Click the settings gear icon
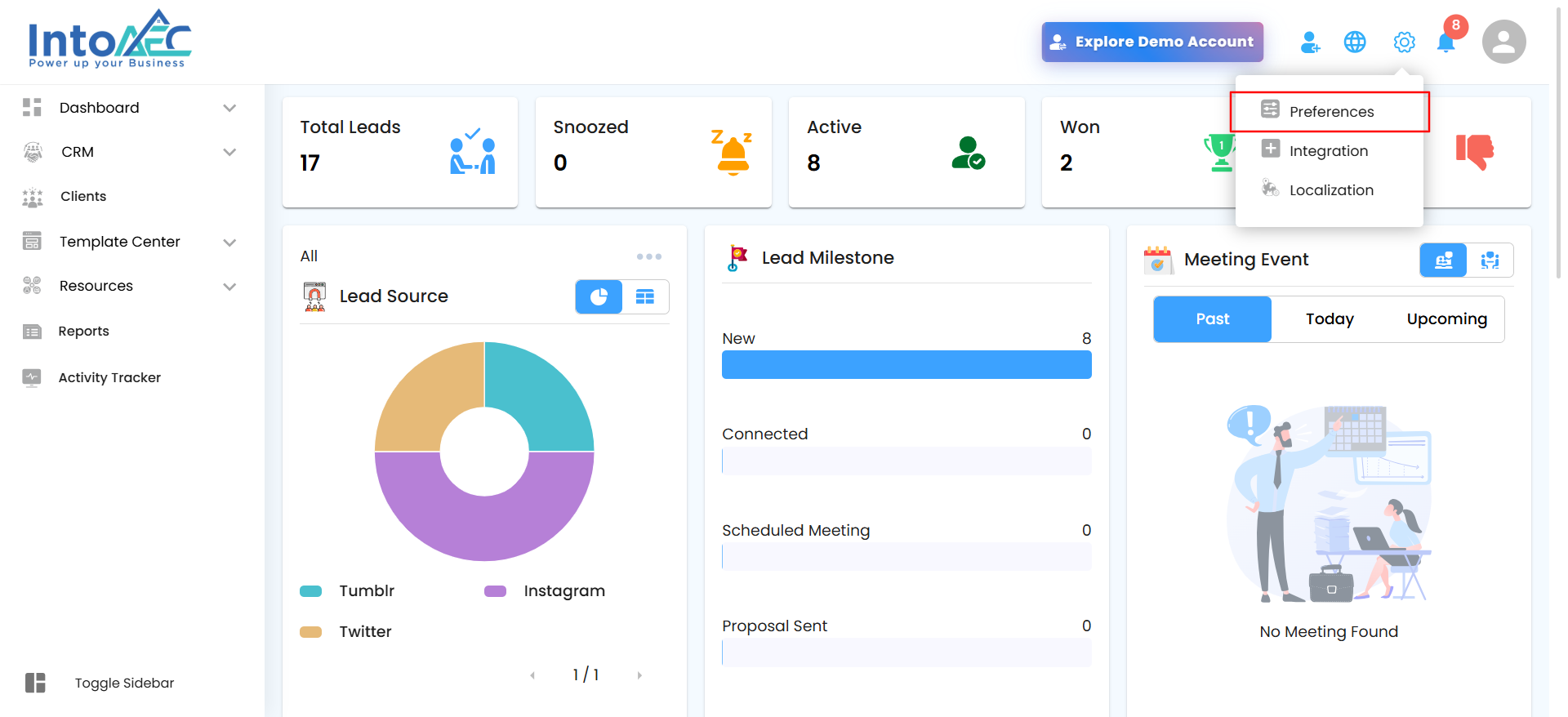The height and width of the screenshot is (717, 1568). (x=1404, y=42)
